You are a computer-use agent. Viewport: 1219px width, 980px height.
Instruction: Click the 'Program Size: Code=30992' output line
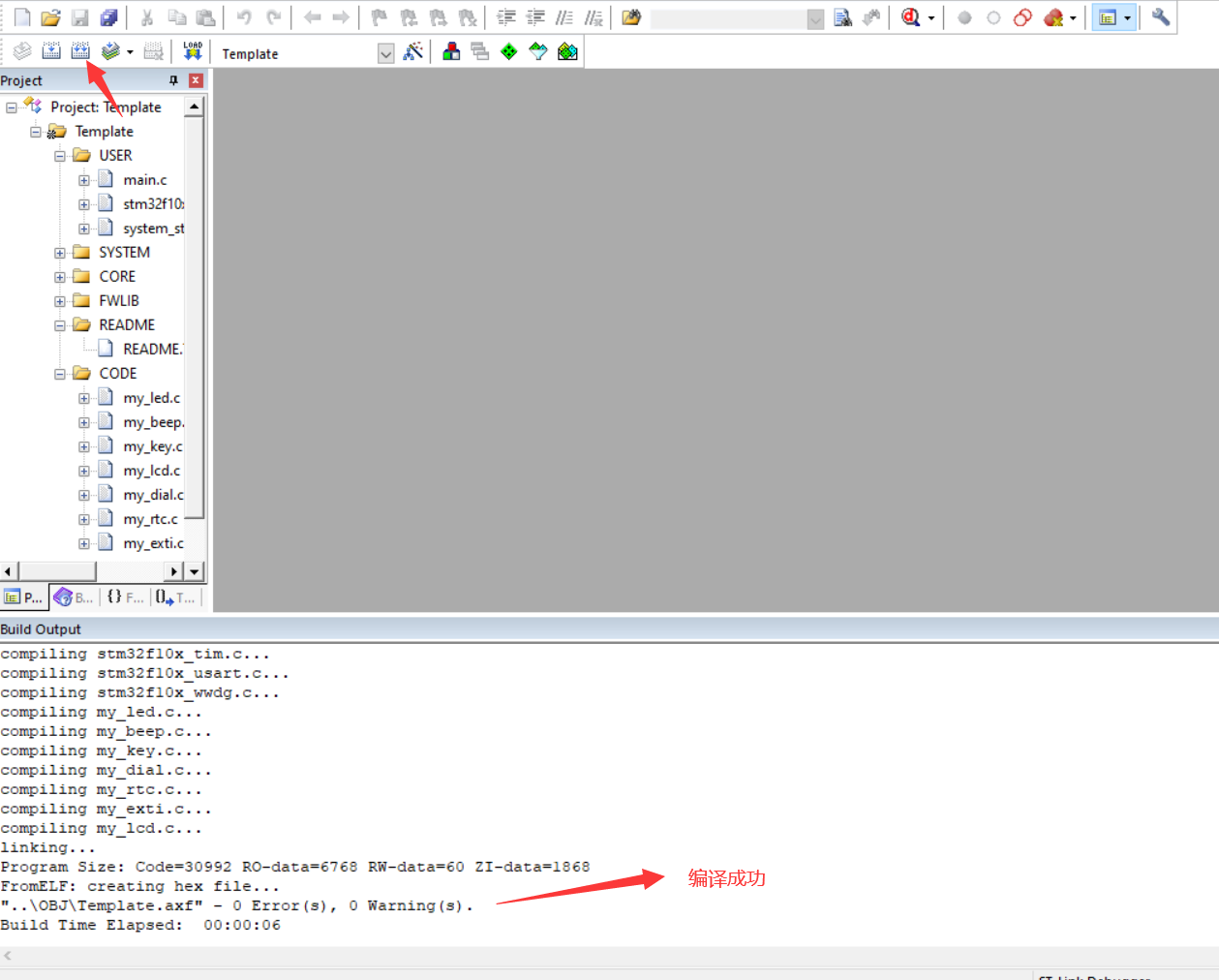click(295, 867)
